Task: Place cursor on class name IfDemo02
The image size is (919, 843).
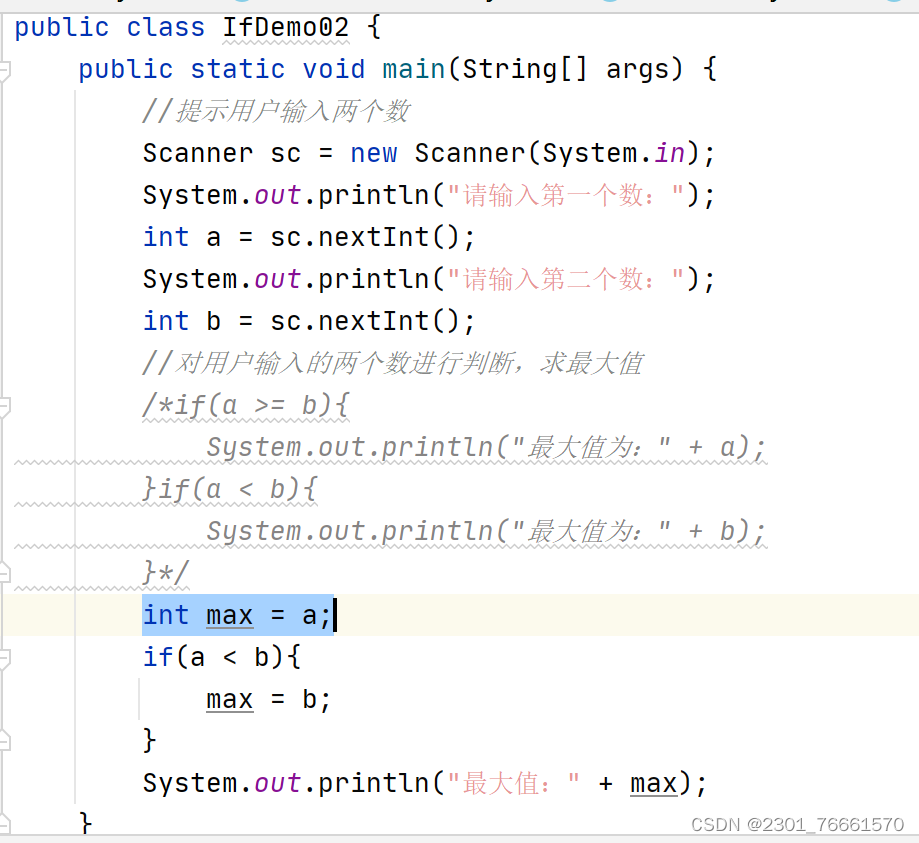Action: tap(285, 27)
